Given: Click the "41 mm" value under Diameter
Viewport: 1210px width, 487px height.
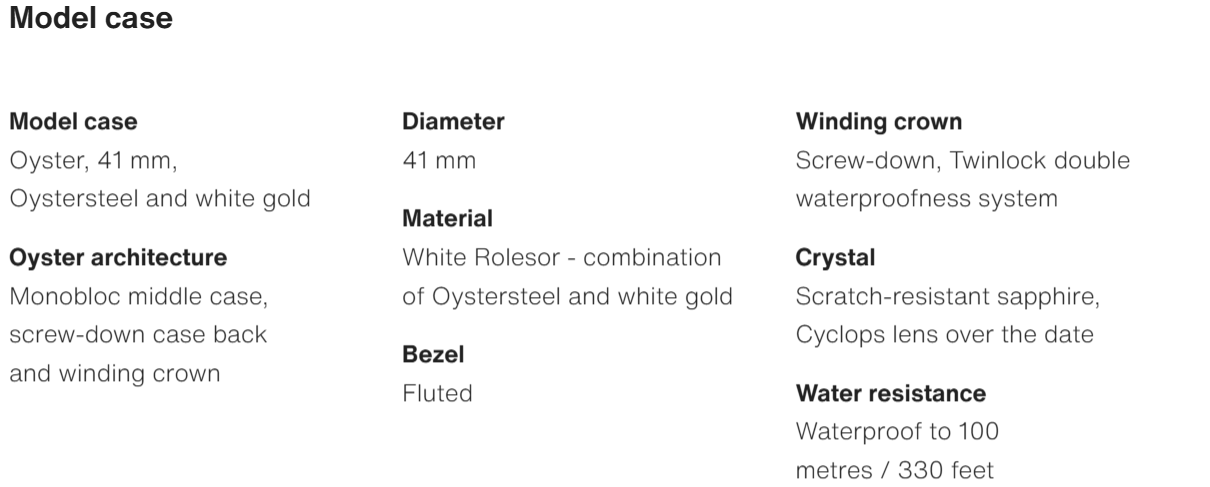Looking at the screenshot, I should tap(438, 160).
